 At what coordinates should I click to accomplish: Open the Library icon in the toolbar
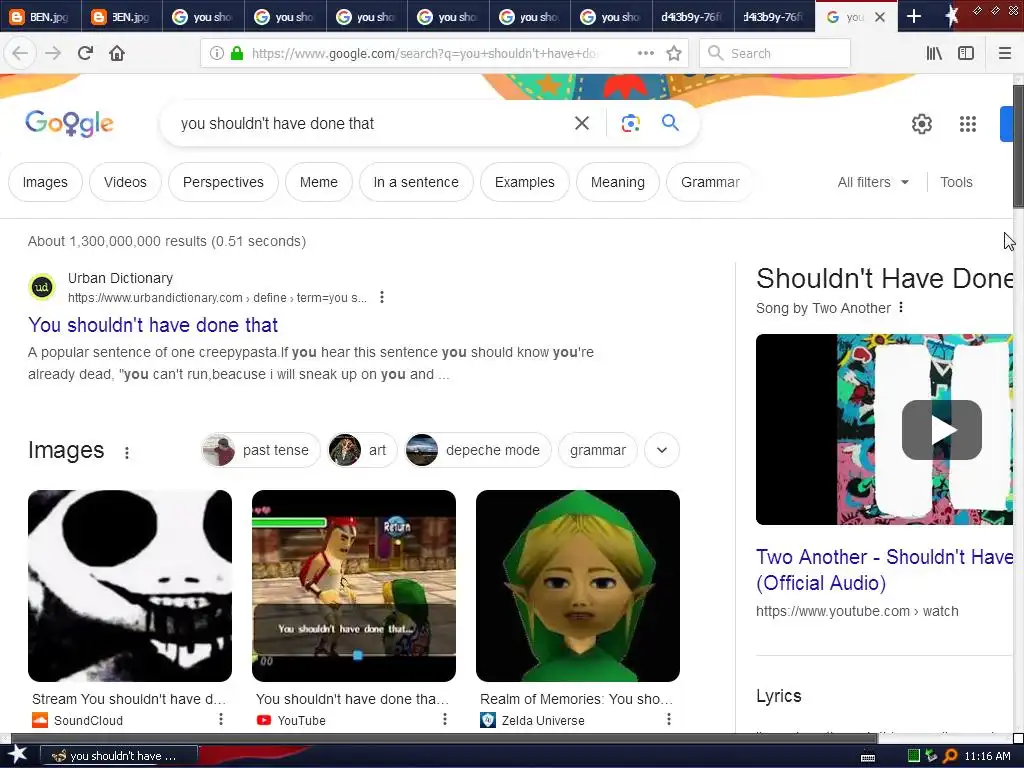[x=934, y=54]
